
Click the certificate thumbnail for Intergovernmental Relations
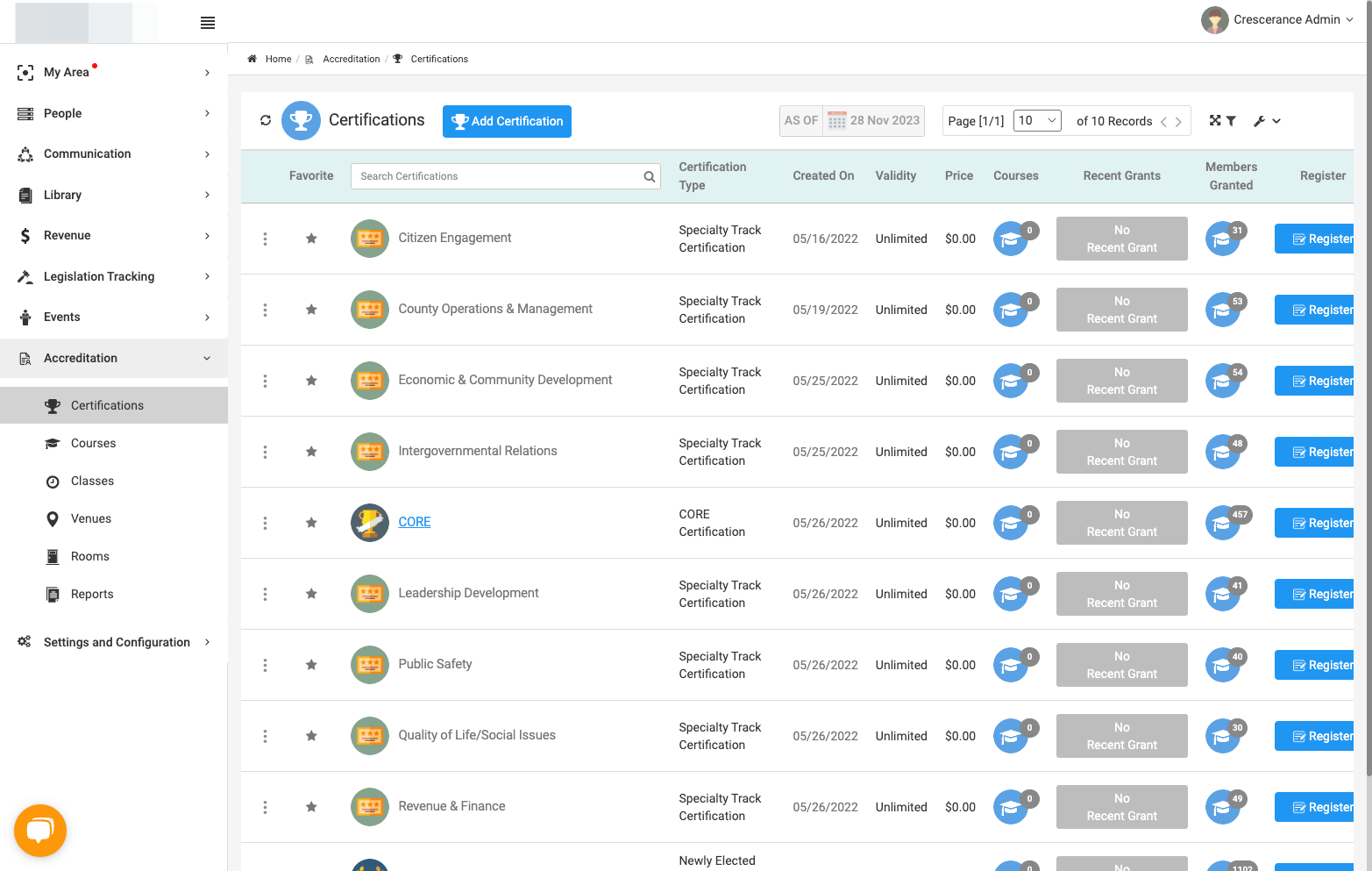(370, 452)
